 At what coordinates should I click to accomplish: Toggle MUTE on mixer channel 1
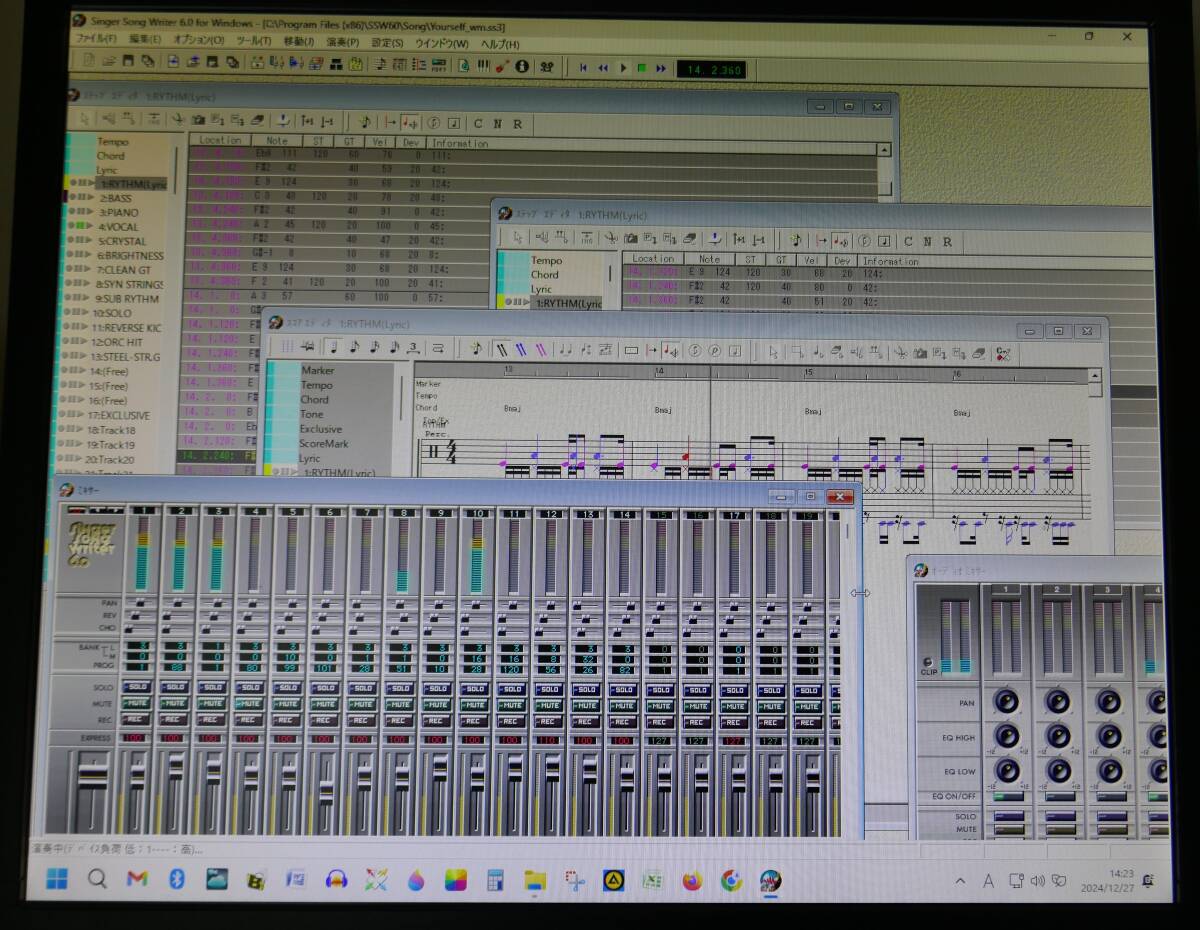pos(137,704)
